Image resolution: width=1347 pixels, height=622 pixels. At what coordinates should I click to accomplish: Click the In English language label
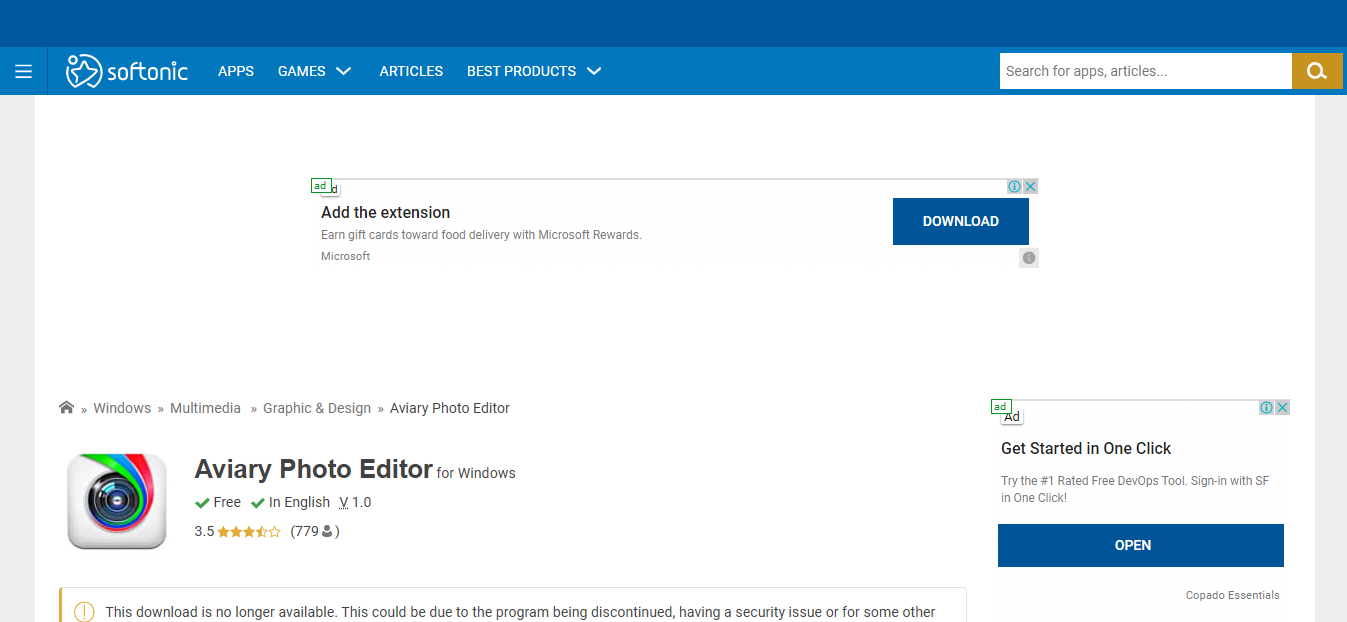[x=299, y=502]
